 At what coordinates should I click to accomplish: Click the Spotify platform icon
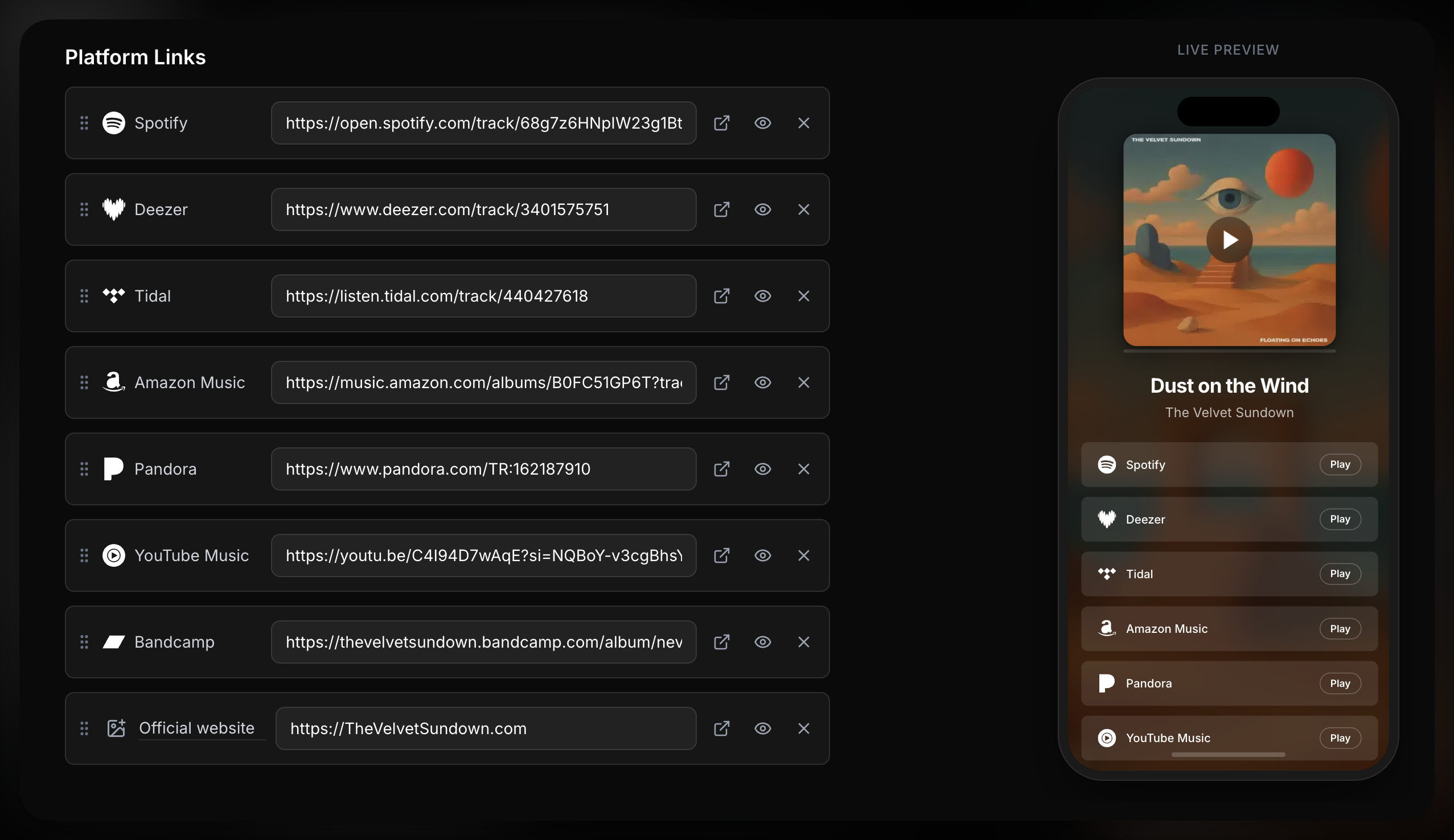pos(114,123)
